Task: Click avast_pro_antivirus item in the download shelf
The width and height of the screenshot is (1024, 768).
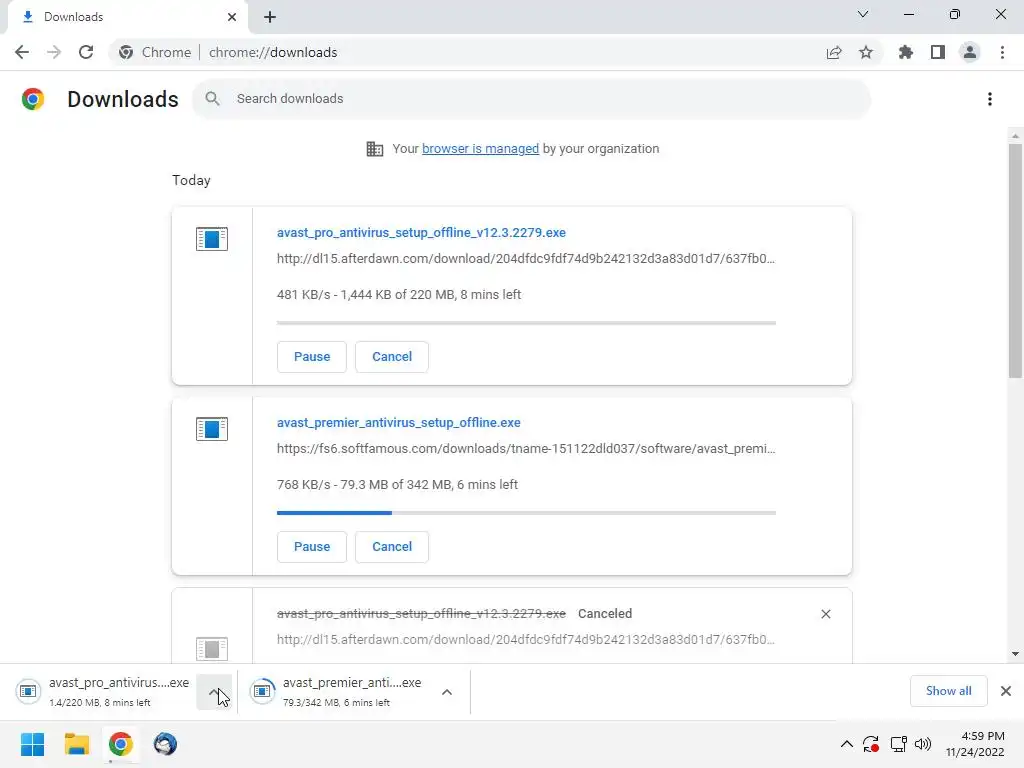Action: (104, 692)
